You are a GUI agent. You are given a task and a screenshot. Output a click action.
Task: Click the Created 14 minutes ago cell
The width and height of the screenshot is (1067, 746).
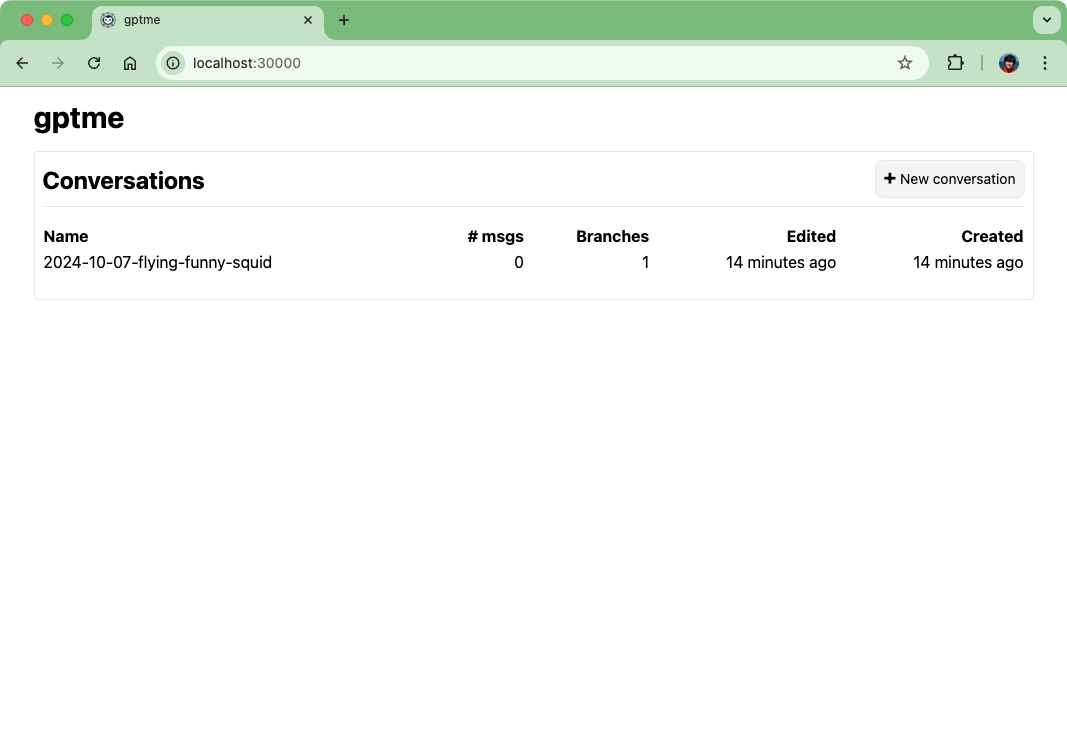click(968, 262)
